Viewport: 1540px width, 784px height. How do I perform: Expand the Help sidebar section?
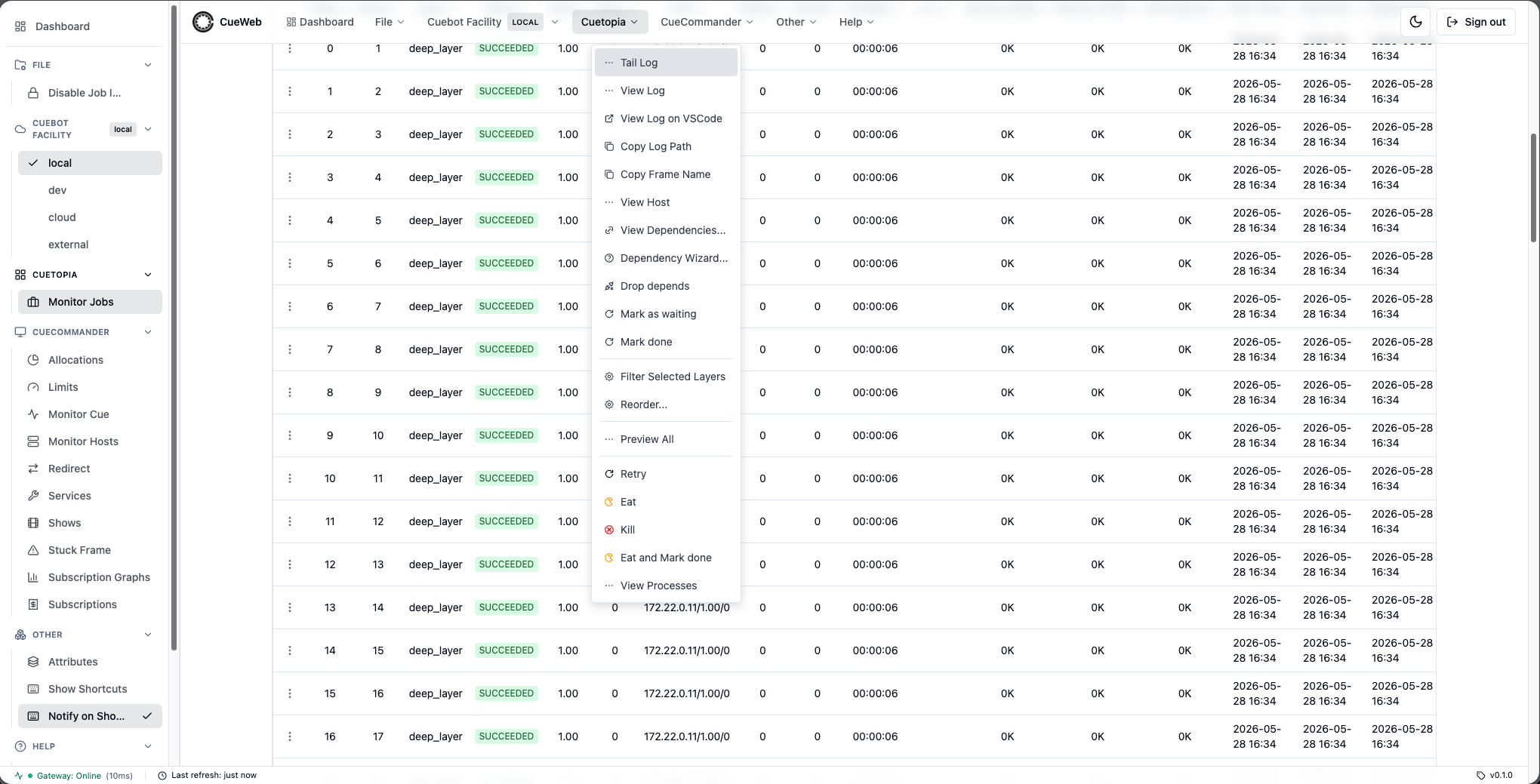(148, 746)
